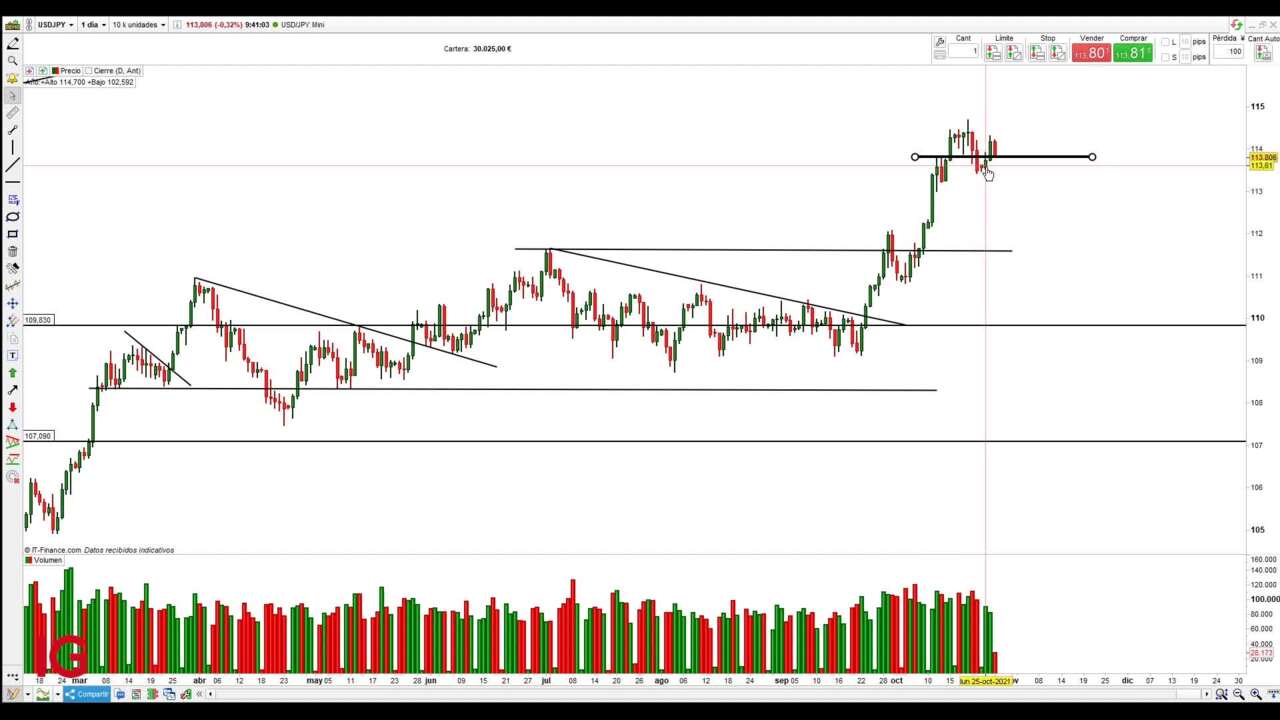1280x720 pixels.
Task: Click the second Stop order icon
Action: pyautogui.click(x=1058, y=52)
